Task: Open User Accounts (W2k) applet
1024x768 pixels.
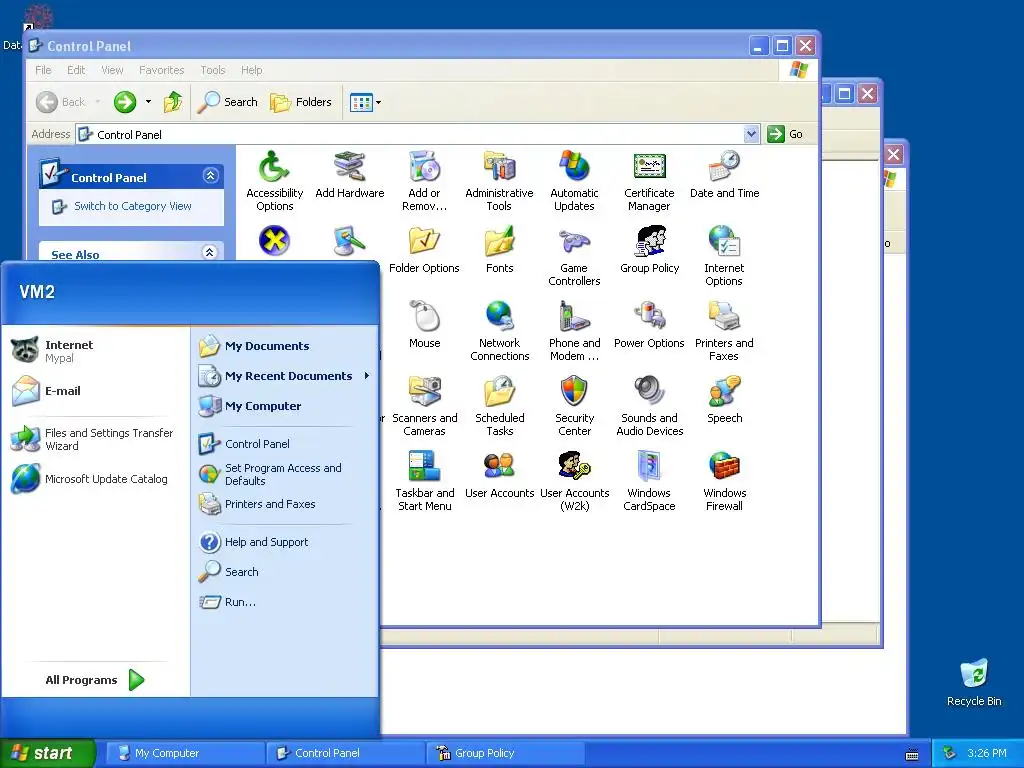Action: coord(574,481)
